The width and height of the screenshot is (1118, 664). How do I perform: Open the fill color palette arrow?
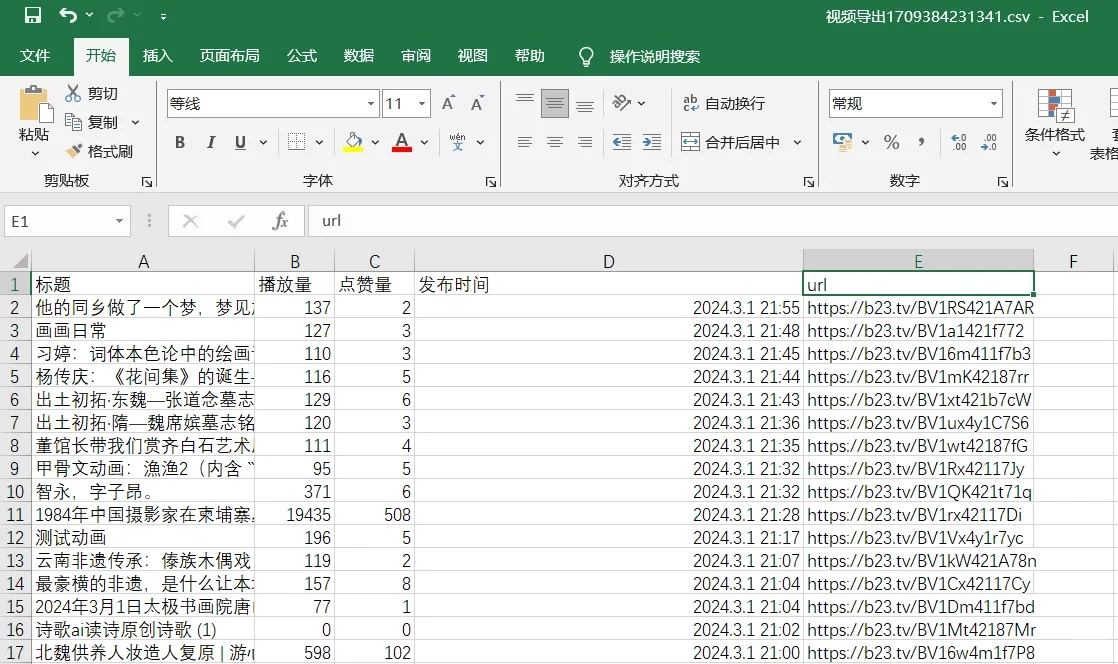(375, 143)
